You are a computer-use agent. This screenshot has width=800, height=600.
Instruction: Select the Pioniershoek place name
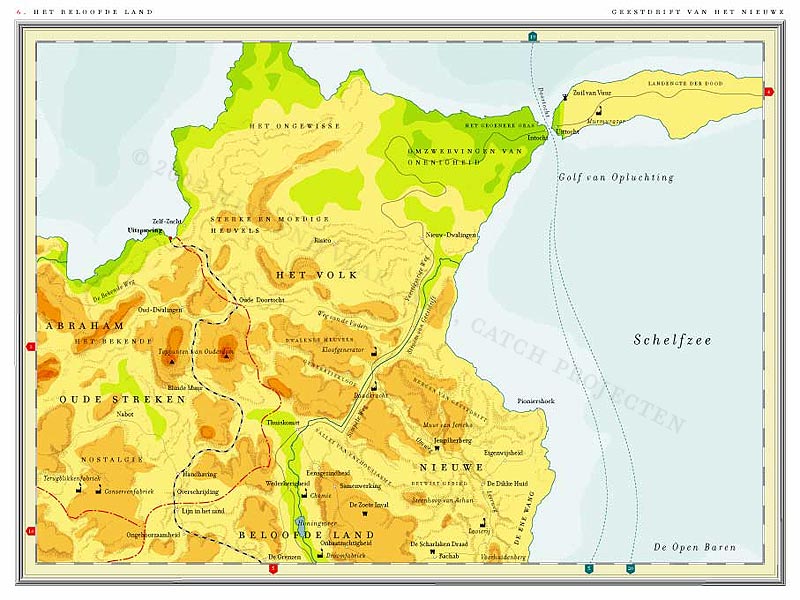point(534,401)
